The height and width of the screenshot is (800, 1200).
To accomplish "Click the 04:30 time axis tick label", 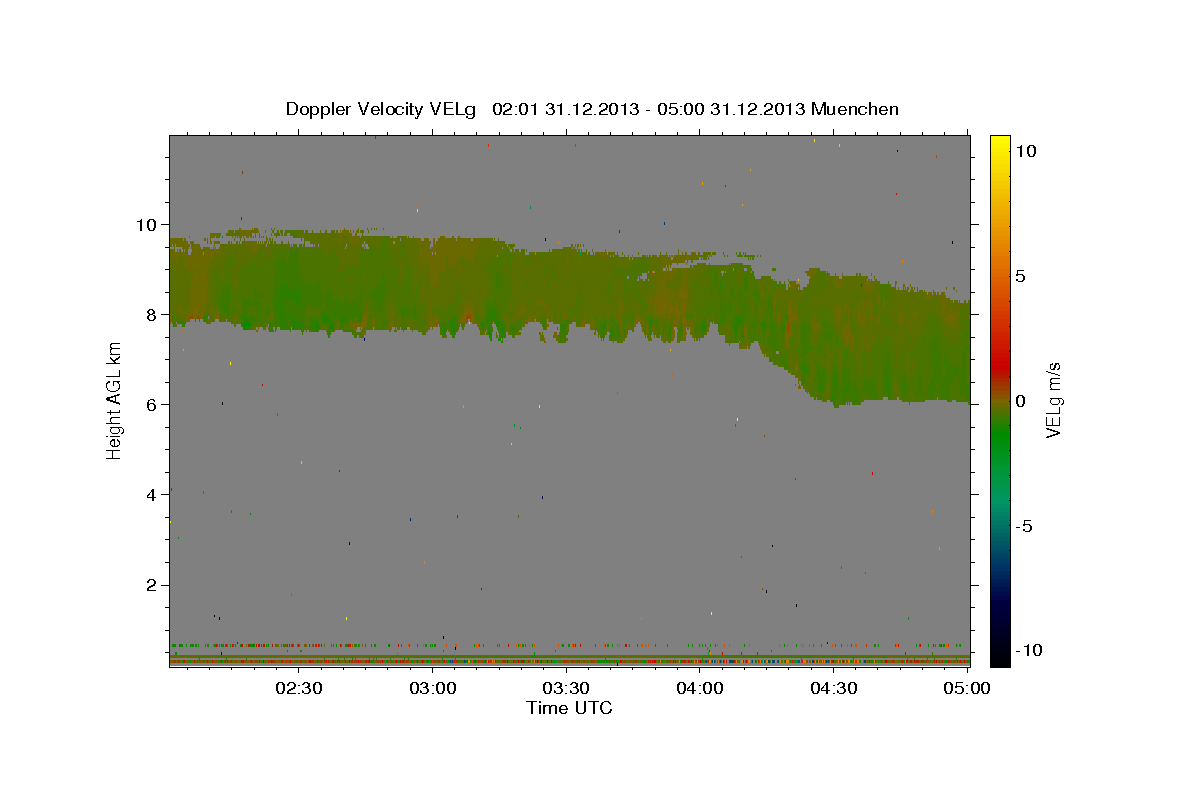I will tap(833, 688).
